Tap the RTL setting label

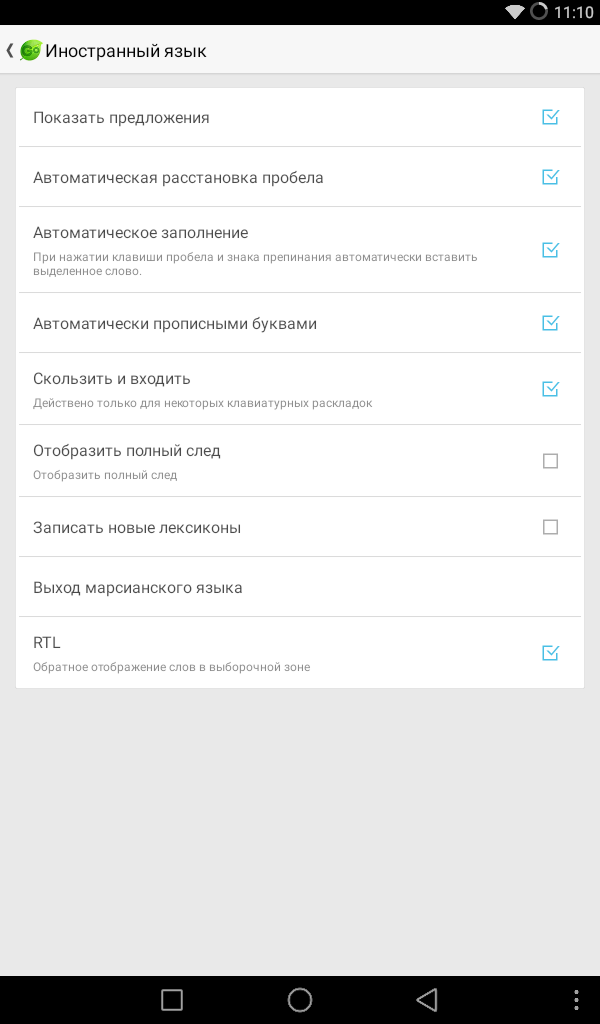pos(47,643)
